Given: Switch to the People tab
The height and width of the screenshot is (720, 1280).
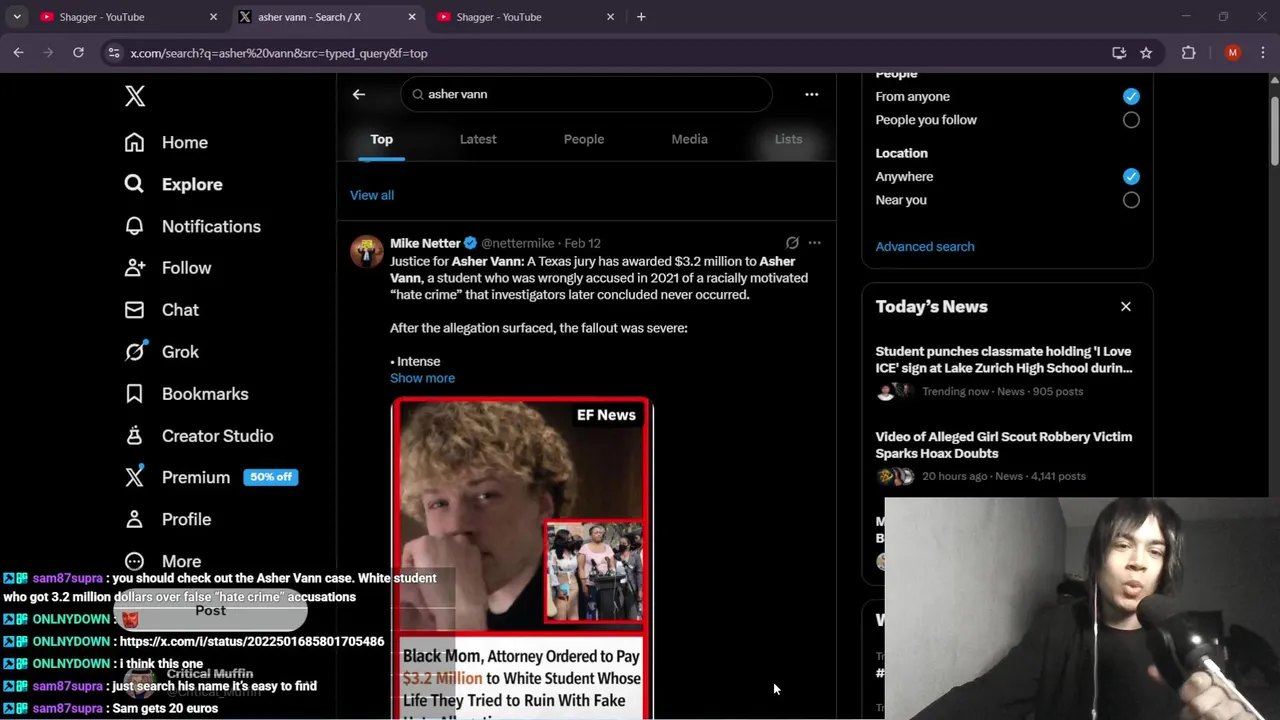Looking at the screenshot, I should tap(584, 139).
